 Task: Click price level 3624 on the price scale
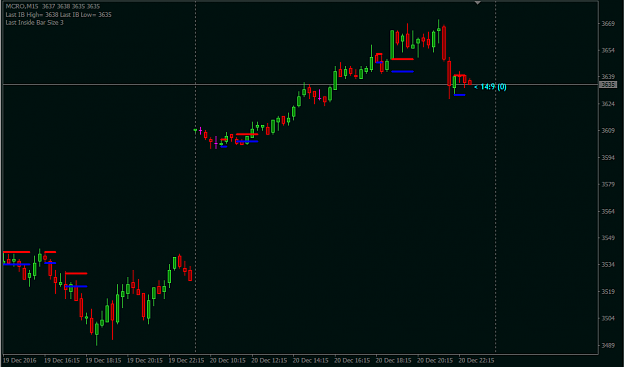click(x=608, y=104)
